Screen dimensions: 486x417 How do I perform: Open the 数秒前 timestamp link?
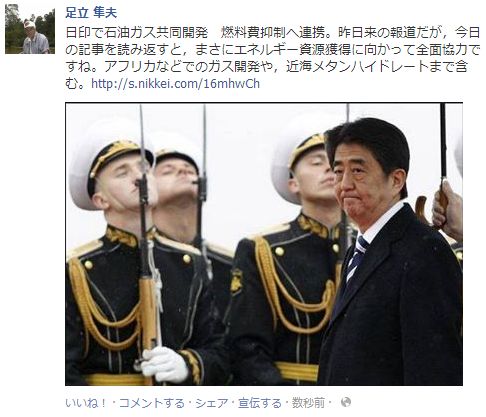click(308, 403)
